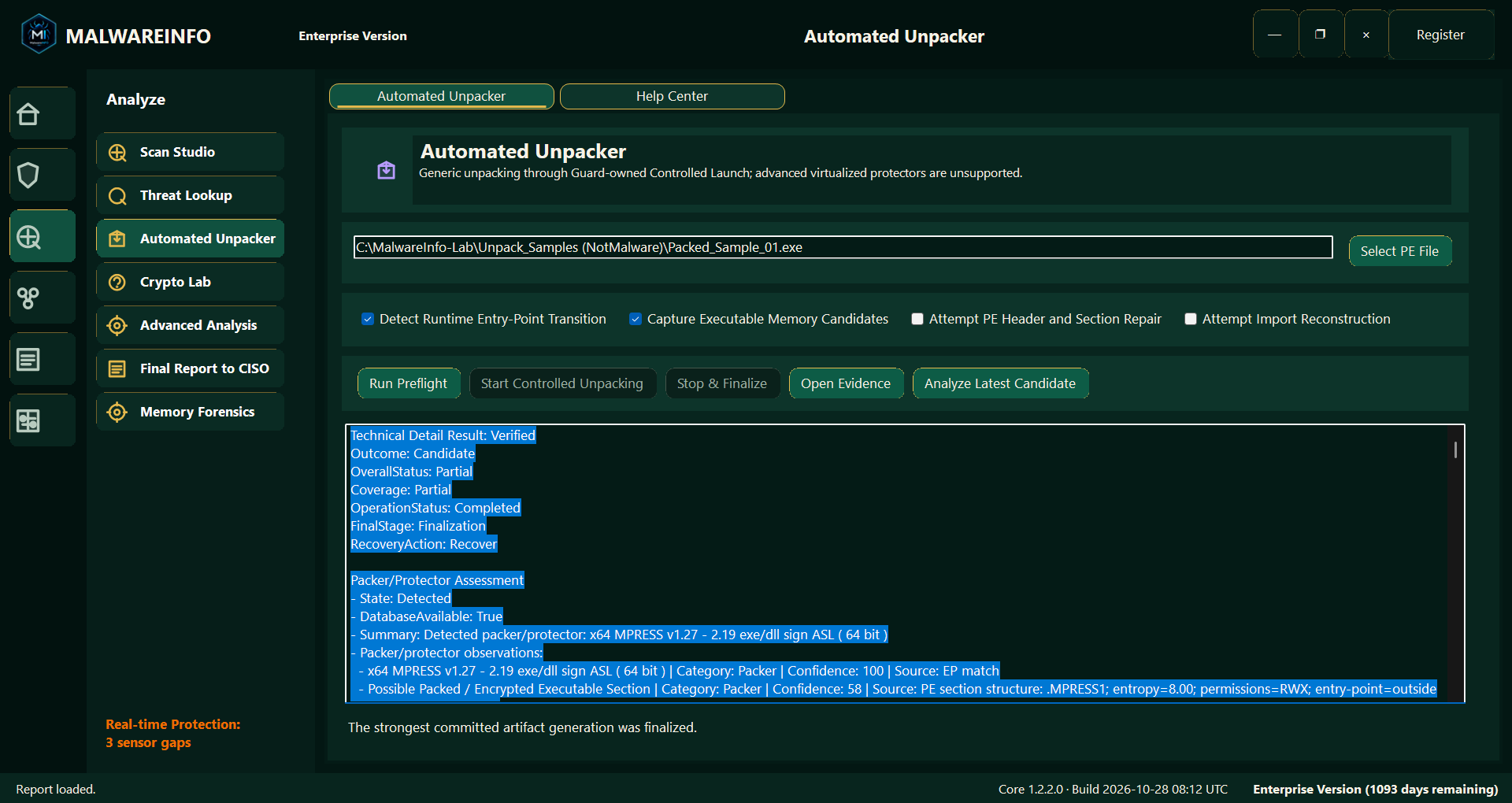Open Final Report to CISO
Screen dimensions: 1512x803
point(191,368)
